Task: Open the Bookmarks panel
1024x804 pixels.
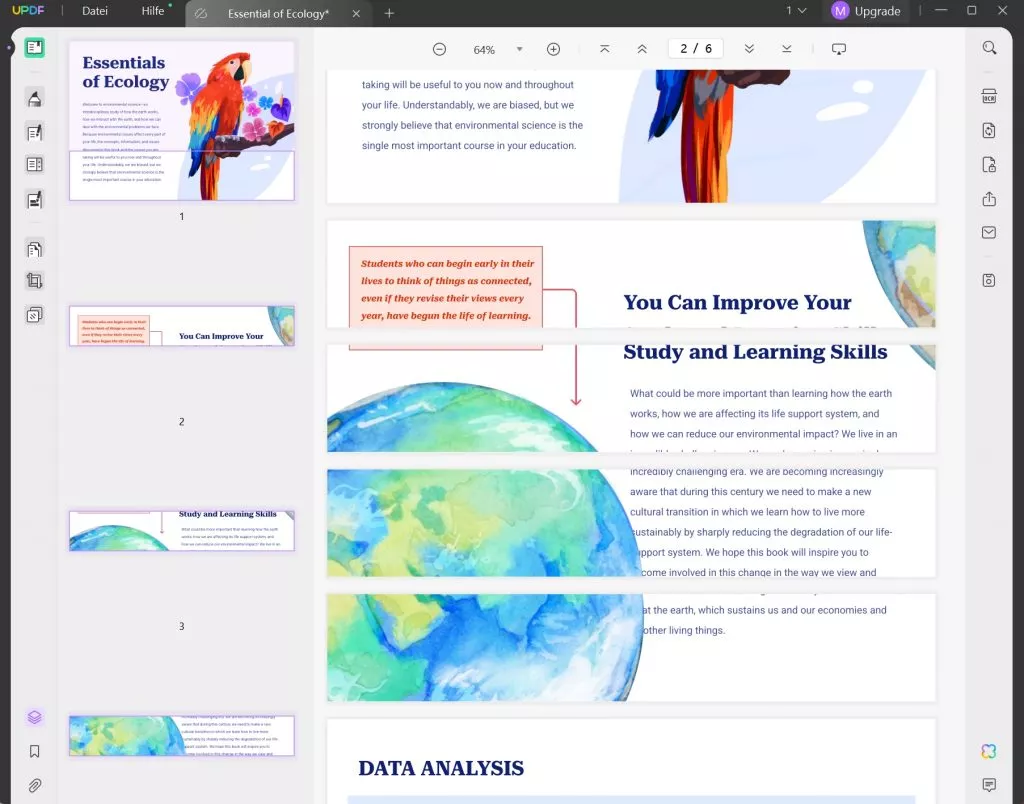Action: click(35, 751)
